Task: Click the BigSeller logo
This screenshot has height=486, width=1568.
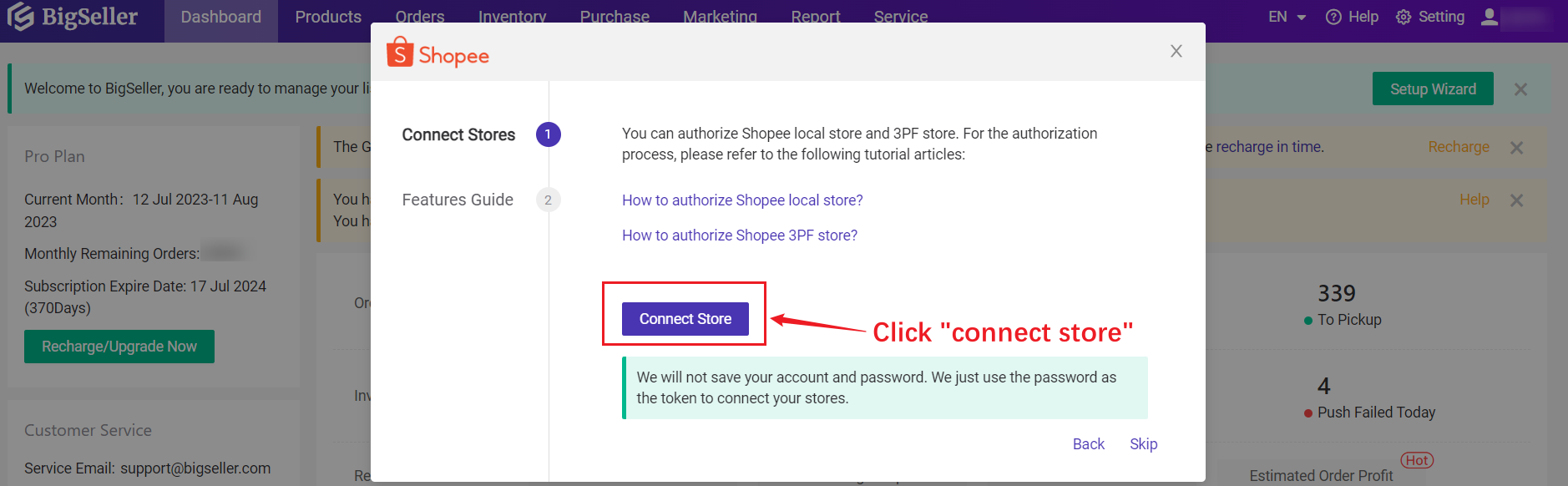Action: point(73,17)
